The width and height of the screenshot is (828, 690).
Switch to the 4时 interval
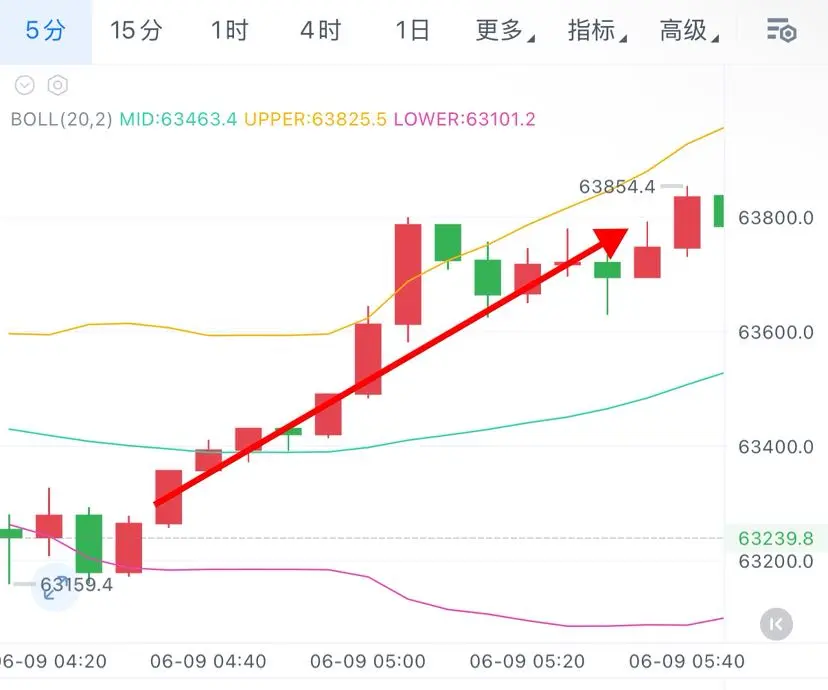(321, 31)
